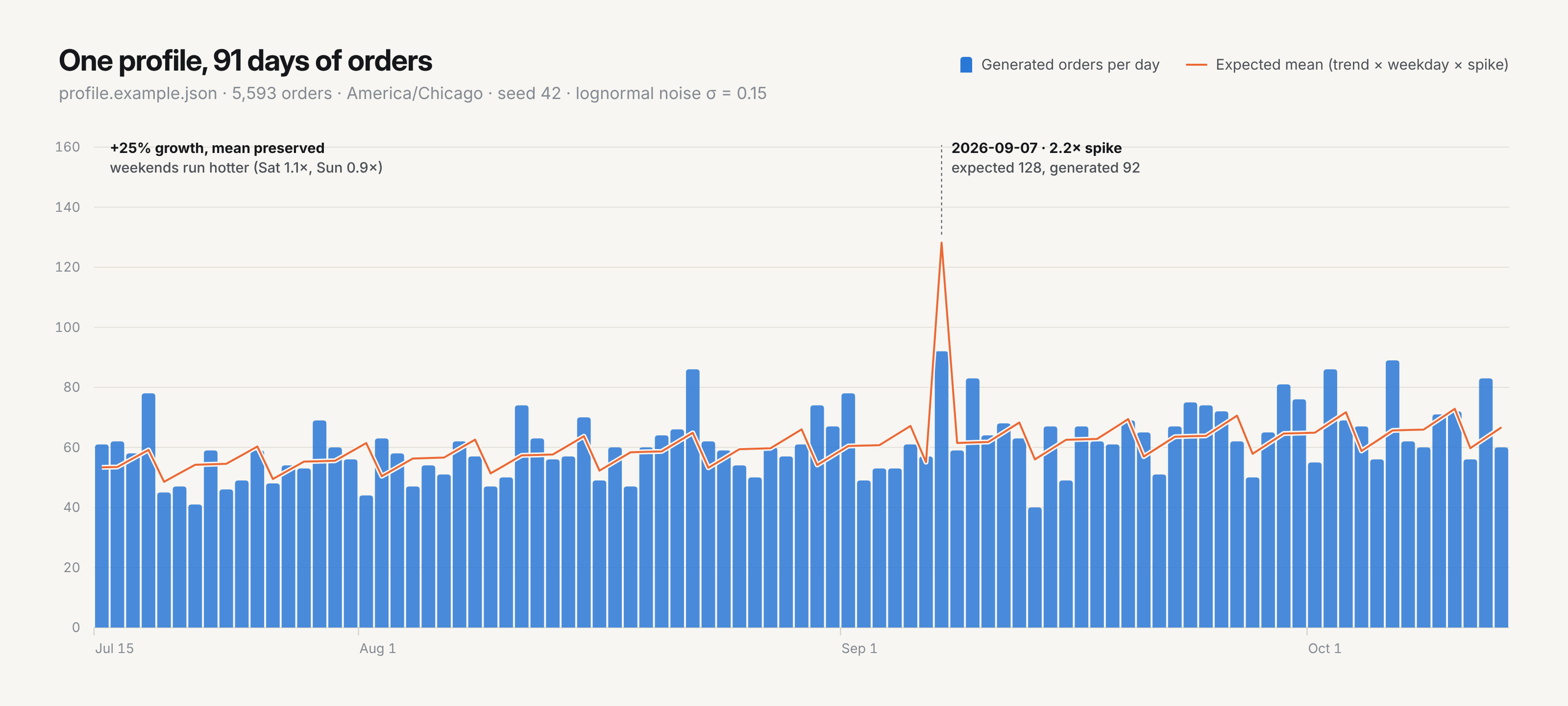Click the y-axis value 60

(x=72, y=447)
